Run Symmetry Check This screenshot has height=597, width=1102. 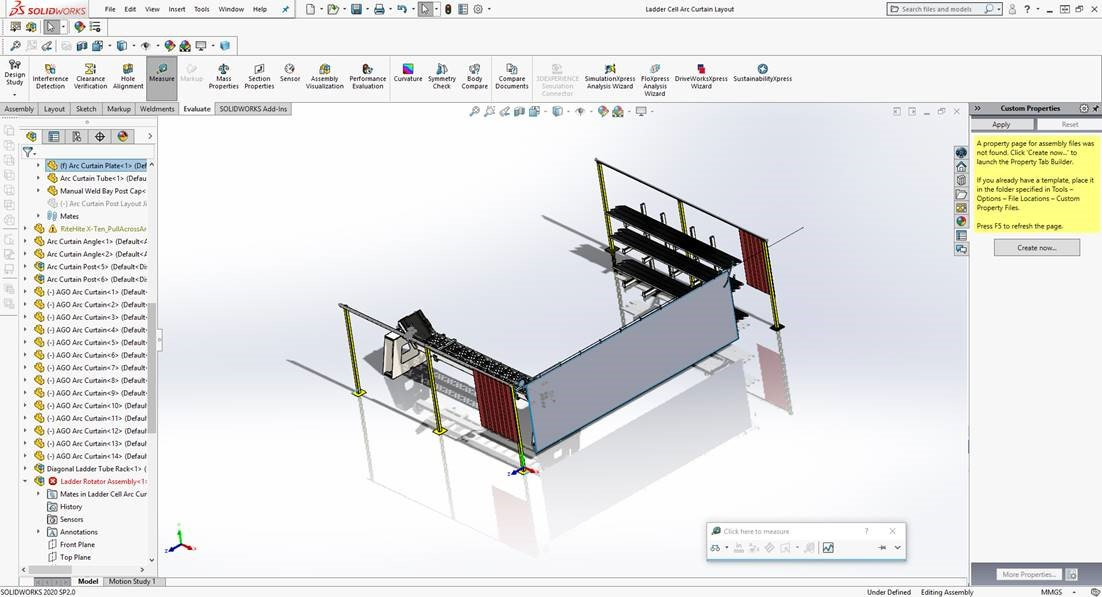pyautogui.click(x=442, y=76)
